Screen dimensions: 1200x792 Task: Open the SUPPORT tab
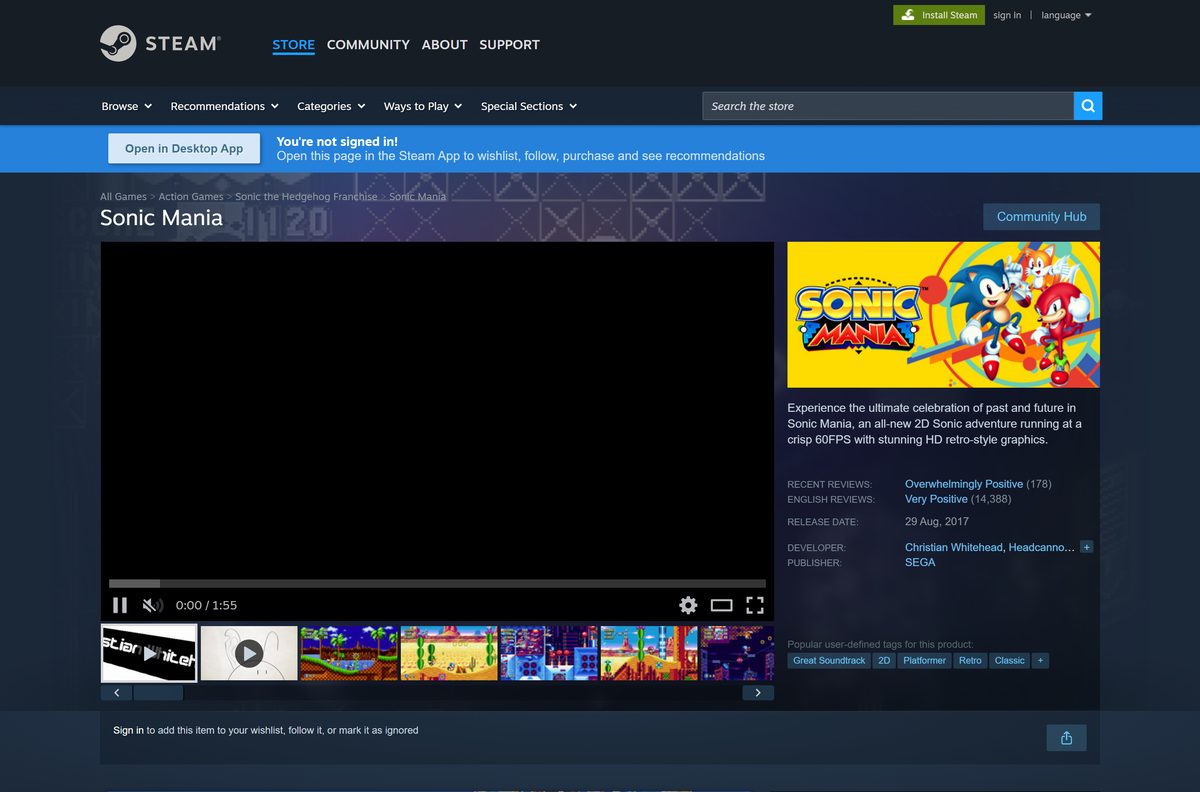(509, 45)
